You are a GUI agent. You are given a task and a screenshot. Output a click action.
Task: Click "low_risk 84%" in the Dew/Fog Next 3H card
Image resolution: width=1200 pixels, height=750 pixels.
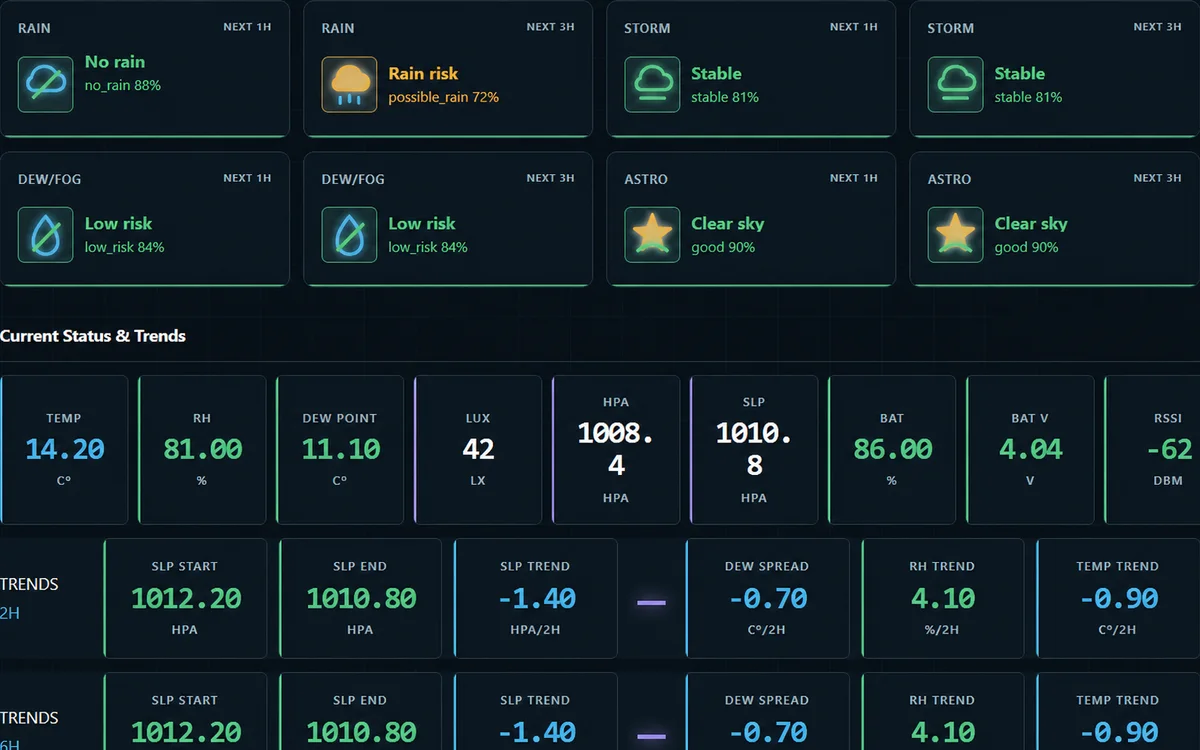[x=428, y=247]
